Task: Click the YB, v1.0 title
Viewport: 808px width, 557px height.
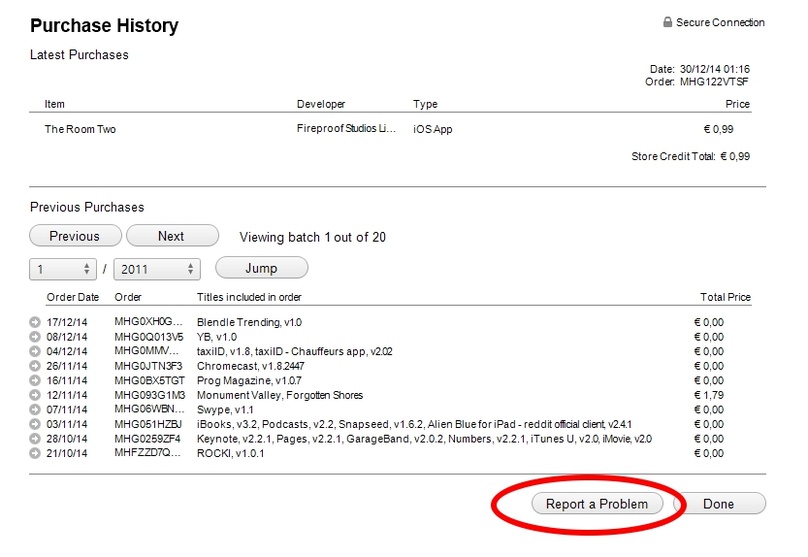Action: (217, 337)
